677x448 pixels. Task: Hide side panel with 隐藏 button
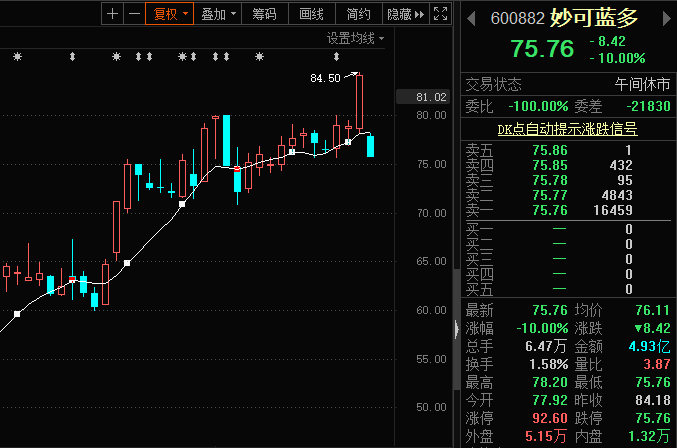(405, 14)
